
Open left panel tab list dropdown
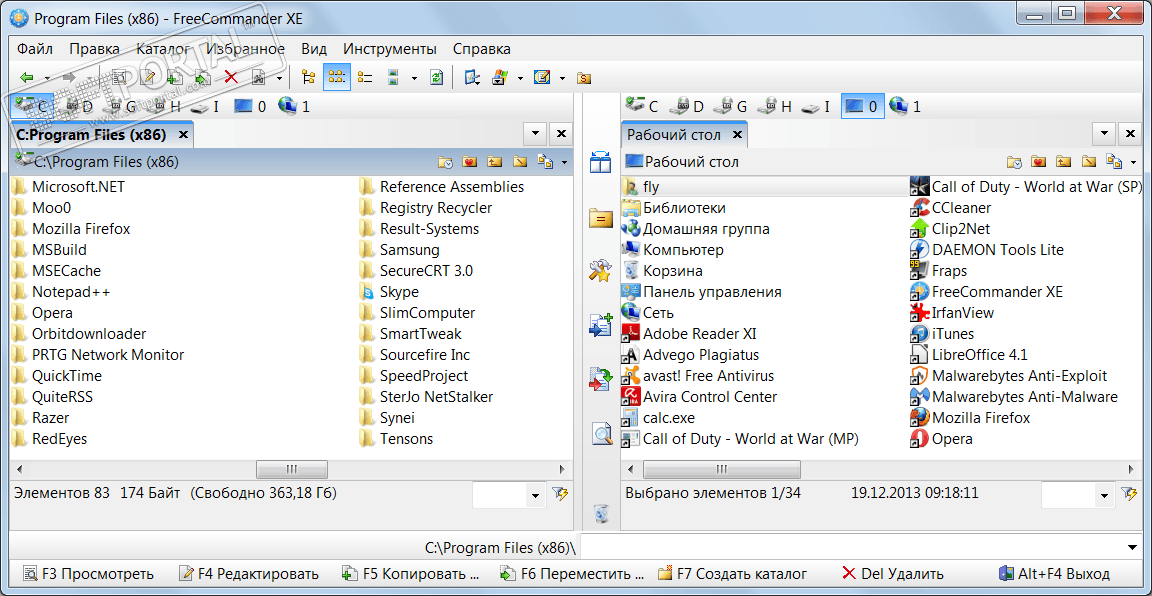coord(535,134)
